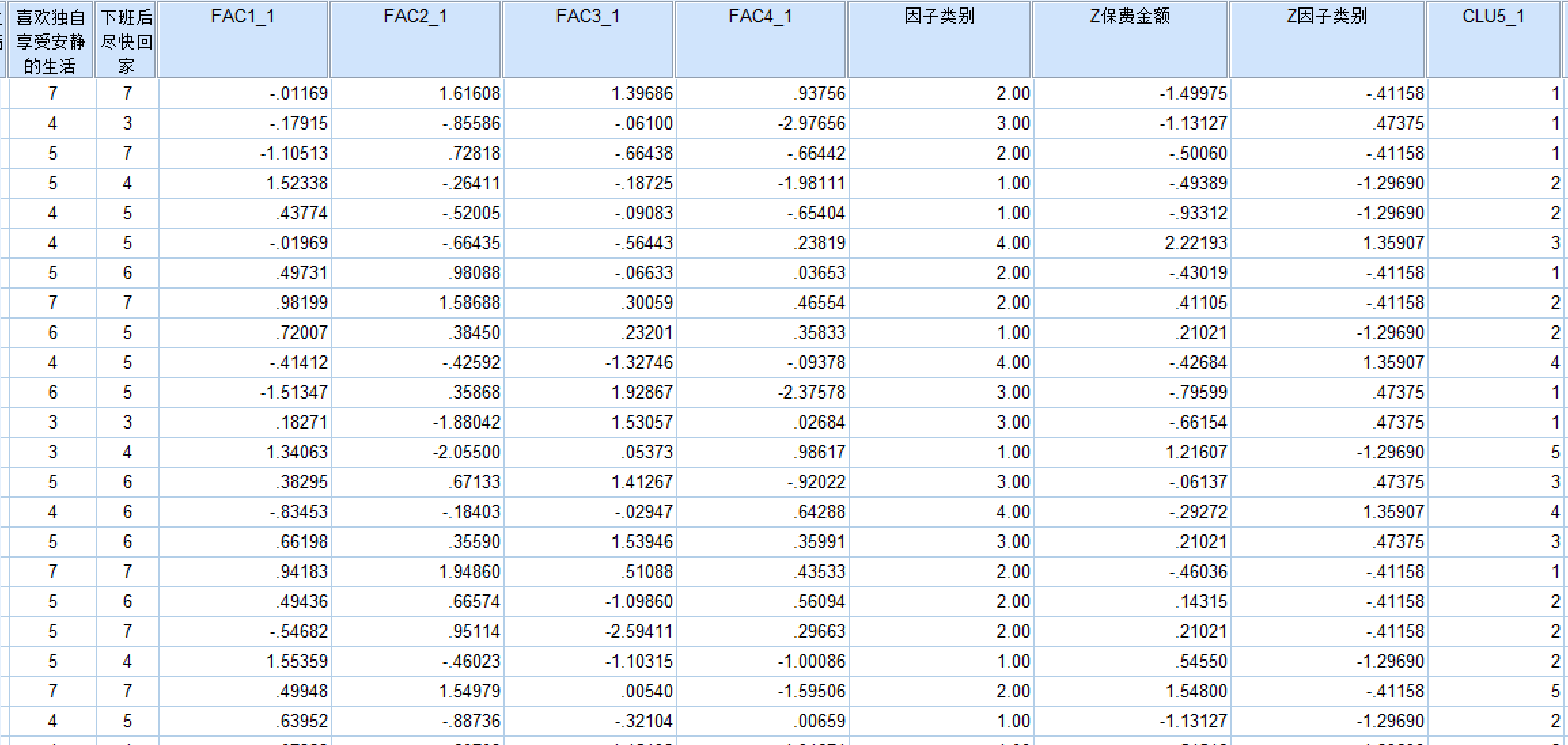Click cell value -2.97656 in FAC4_1
This screenshot has width=1568, height=745.
tap(762, 124)
